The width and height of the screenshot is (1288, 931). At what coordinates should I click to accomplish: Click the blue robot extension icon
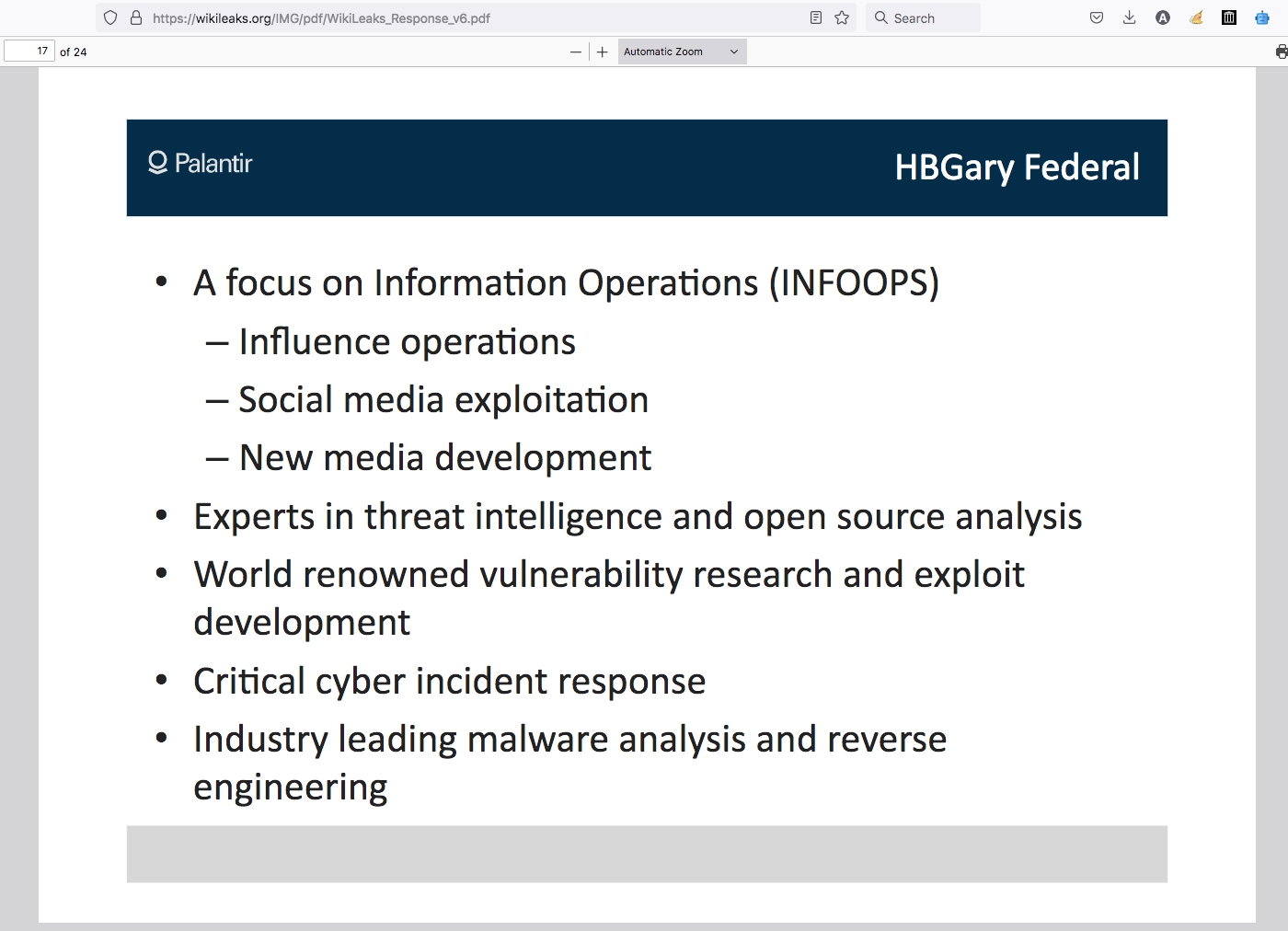point(1262,17)
